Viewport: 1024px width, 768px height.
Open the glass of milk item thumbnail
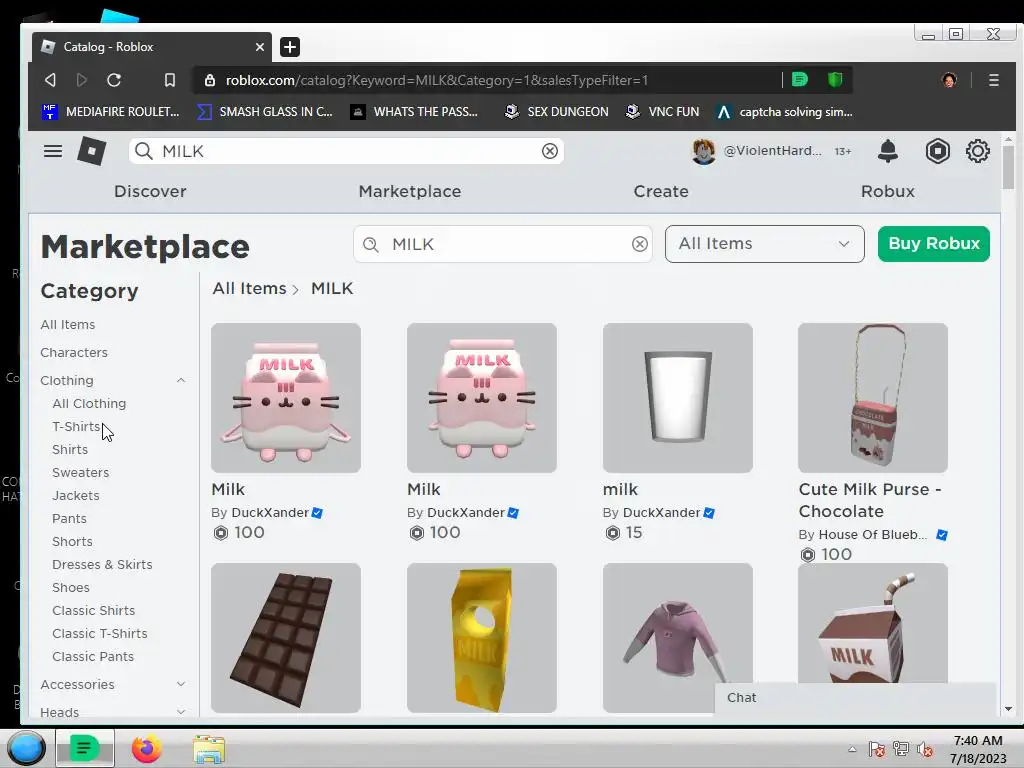click(x=677, y=398)
